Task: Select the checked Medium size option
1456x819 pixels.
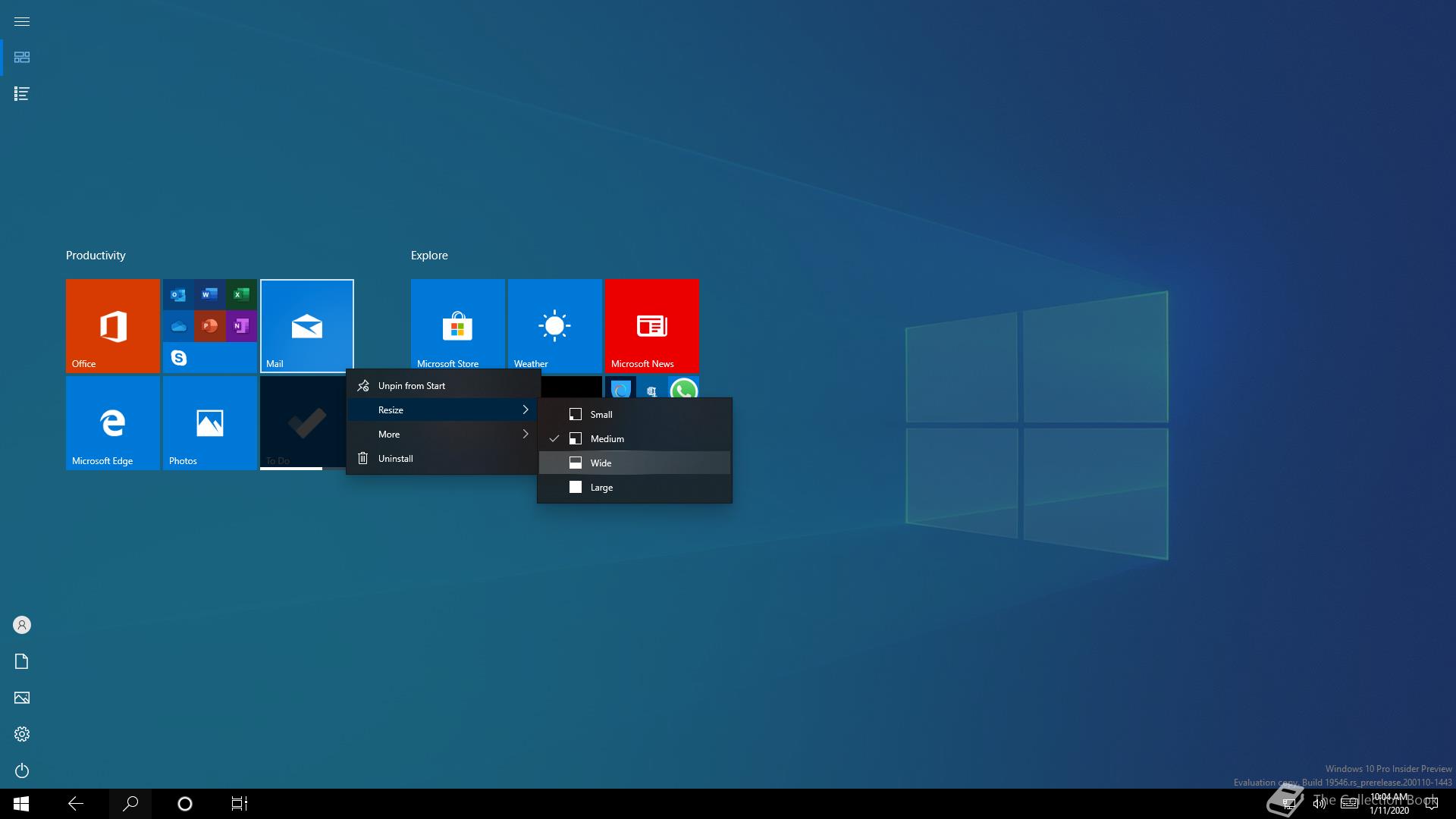Action: click(x=635, y=439)
